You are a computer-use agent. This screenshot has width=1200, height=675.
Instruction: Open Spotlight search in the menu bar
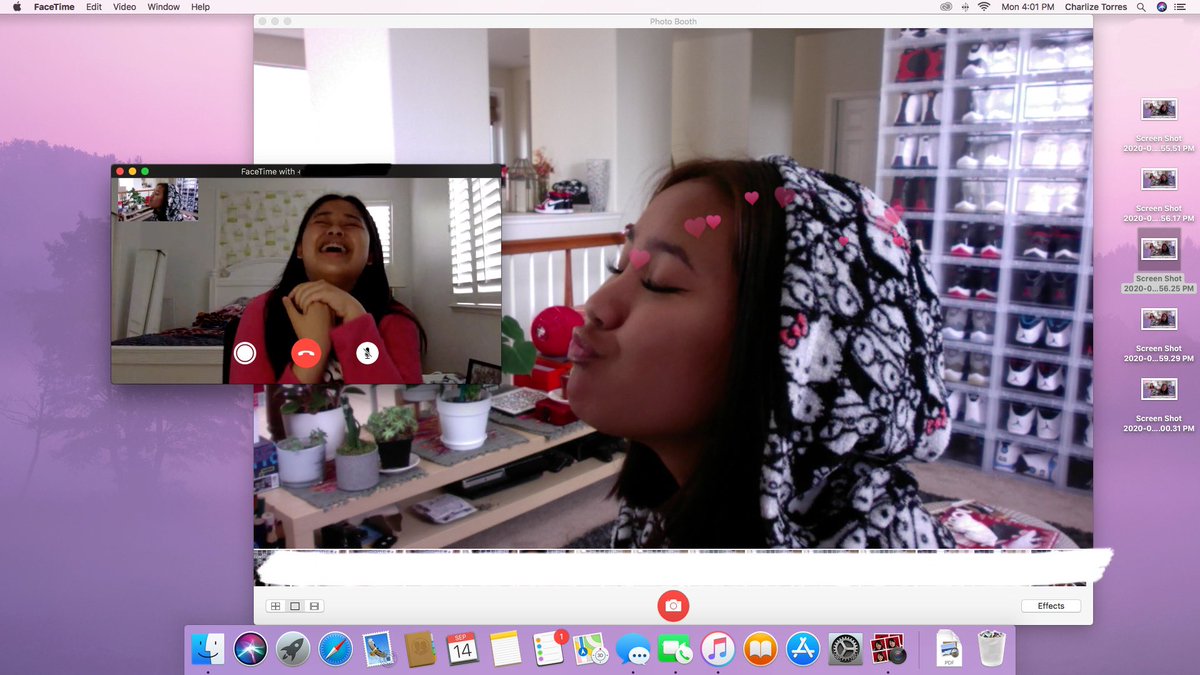[x=1141, y=7]
